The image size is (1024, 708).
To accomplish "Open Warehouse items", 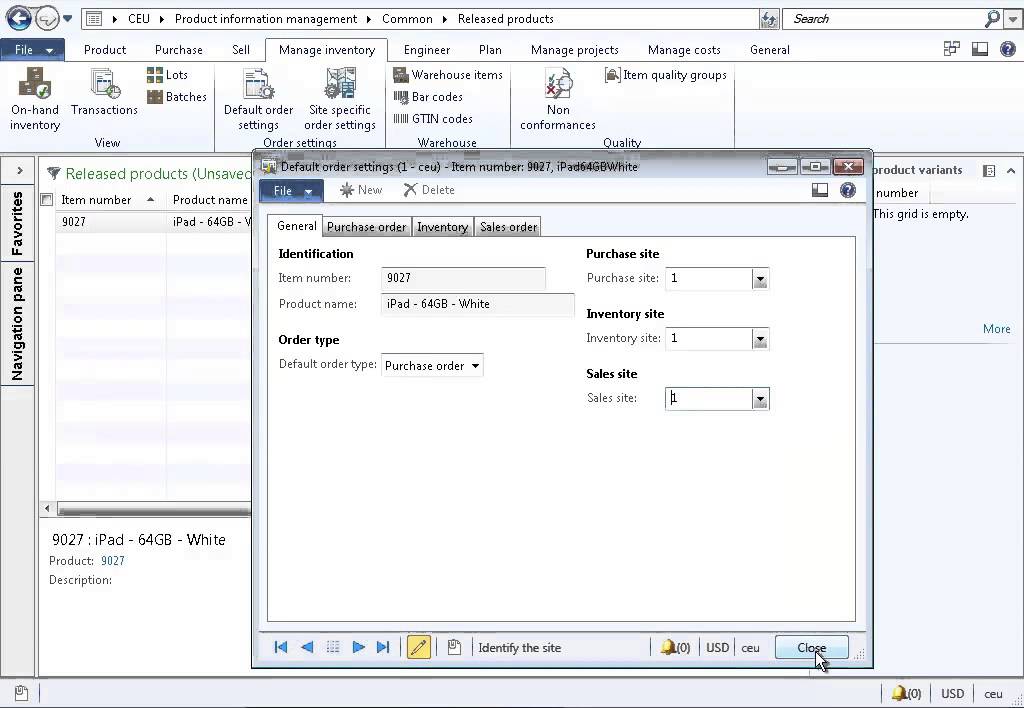I will click(447, 74).
